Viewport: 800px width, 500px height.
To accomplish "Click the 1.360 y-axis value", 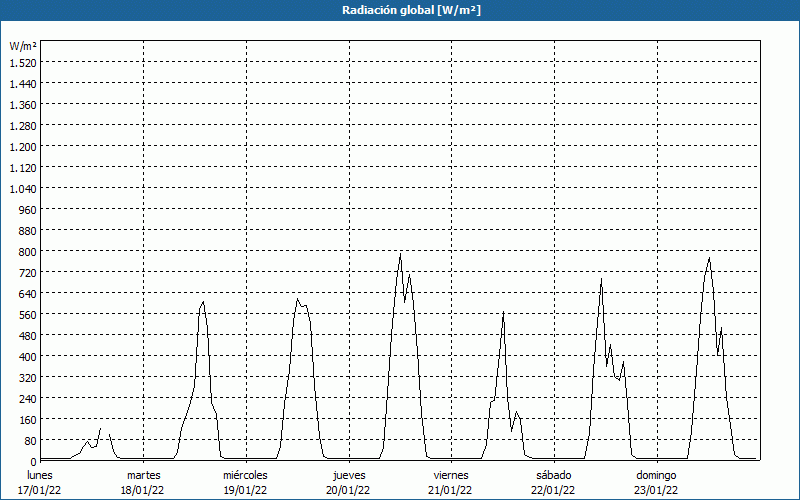I will click(23, 105).
